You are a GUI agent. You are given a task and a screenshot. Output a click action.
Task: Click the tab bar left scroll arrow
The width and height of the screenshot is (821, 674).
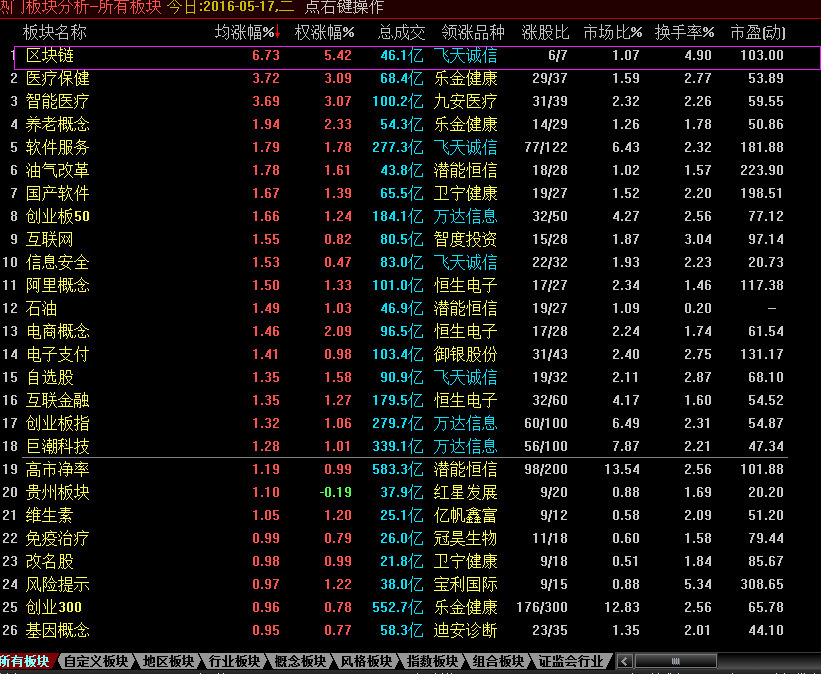click(624, 661)
